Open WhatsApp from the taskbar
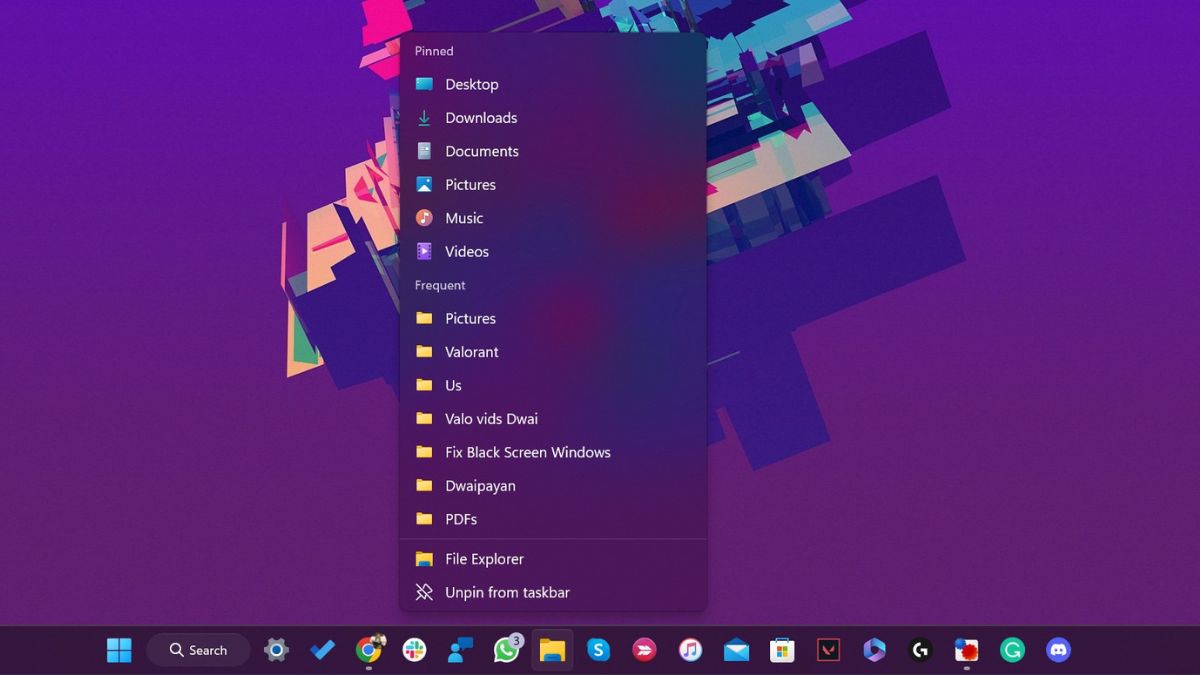The height and width of the screenshot is (675, 1200). click(505, 650)
